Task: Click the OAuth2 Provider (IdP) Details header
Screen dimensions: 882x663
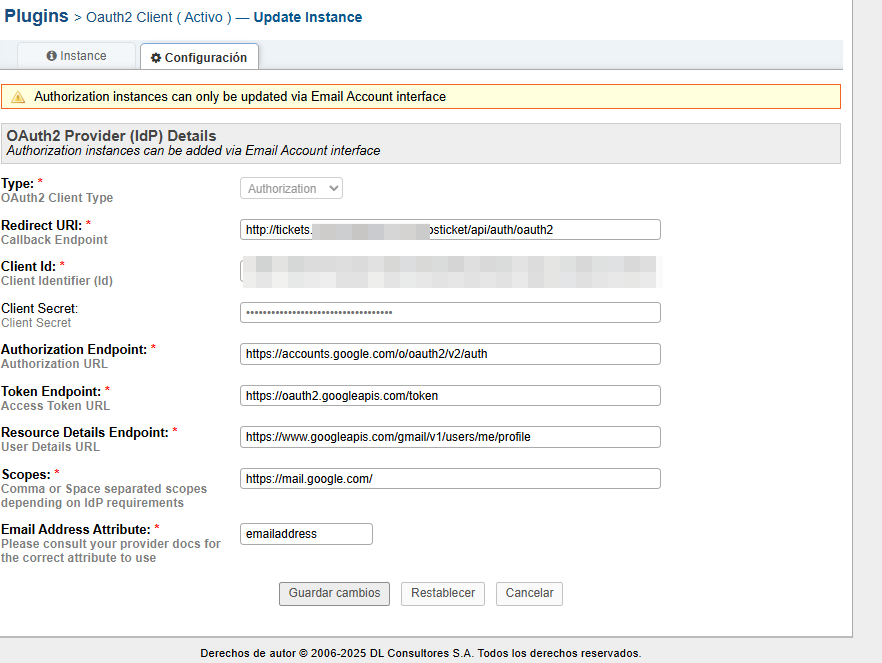Action: [111, 136]
